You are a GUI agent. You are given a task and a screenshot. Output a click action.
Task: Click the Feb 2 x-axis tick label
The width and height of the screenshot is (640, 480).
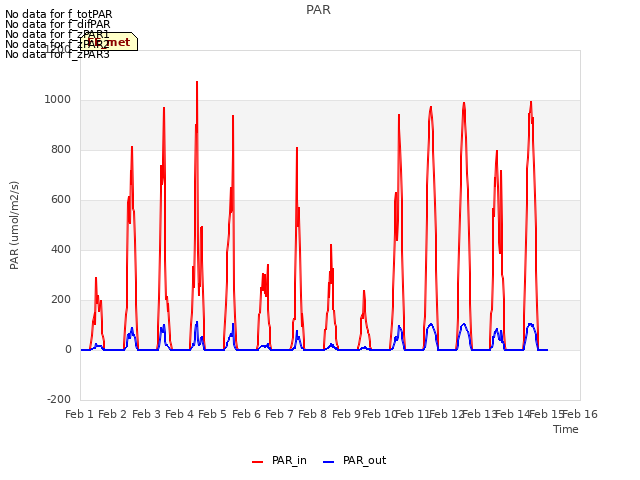(113, 414)
